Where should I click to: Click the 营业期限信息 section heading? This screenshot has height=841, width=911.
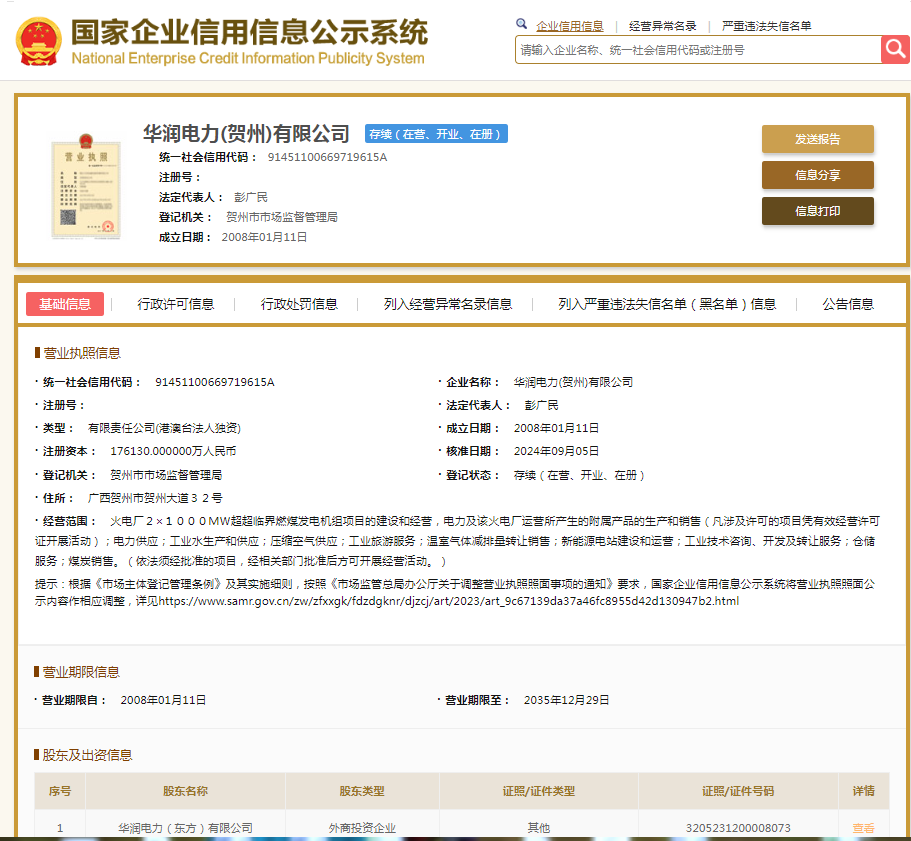click(x=81, y=672)
